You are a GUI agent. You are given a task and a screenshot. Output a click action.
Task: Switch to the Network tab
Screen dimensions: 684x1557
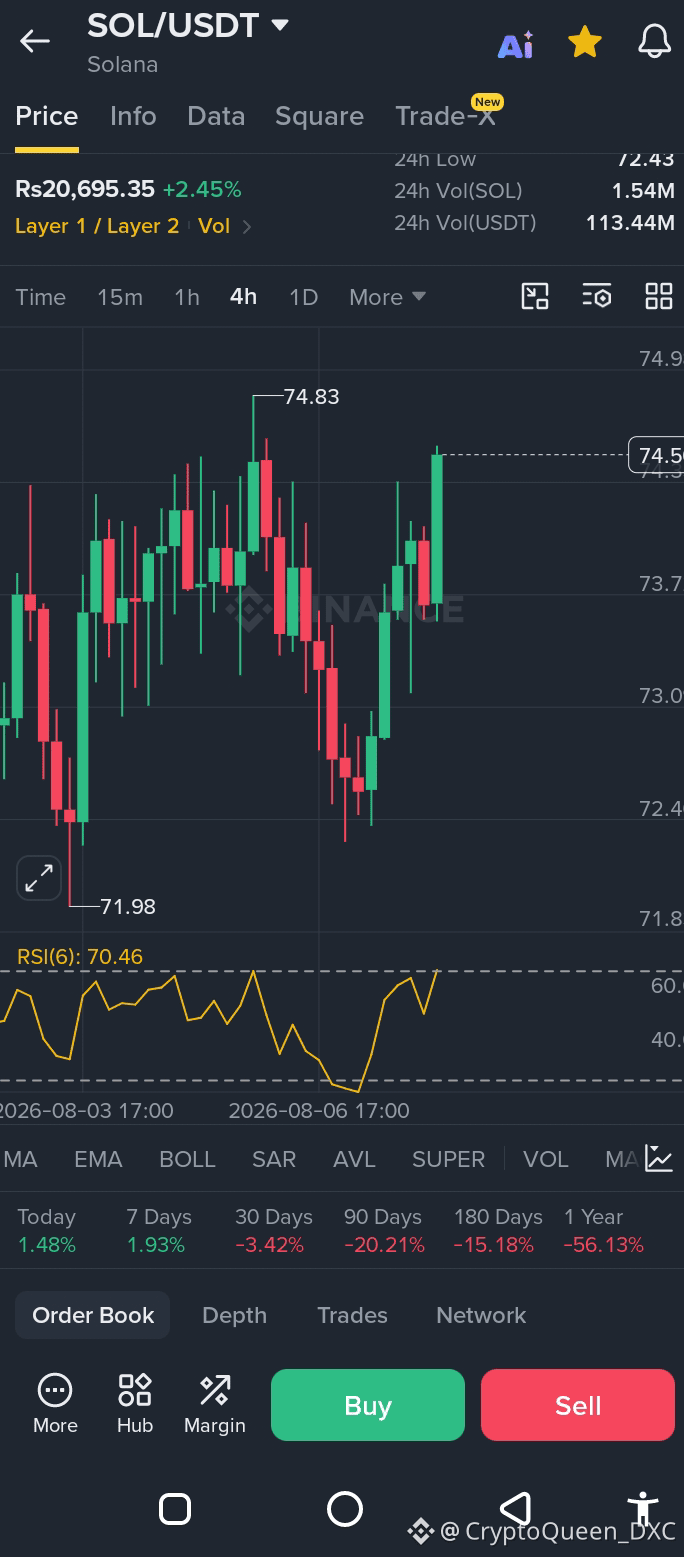pyautogui.click(x=481, y=1315)
